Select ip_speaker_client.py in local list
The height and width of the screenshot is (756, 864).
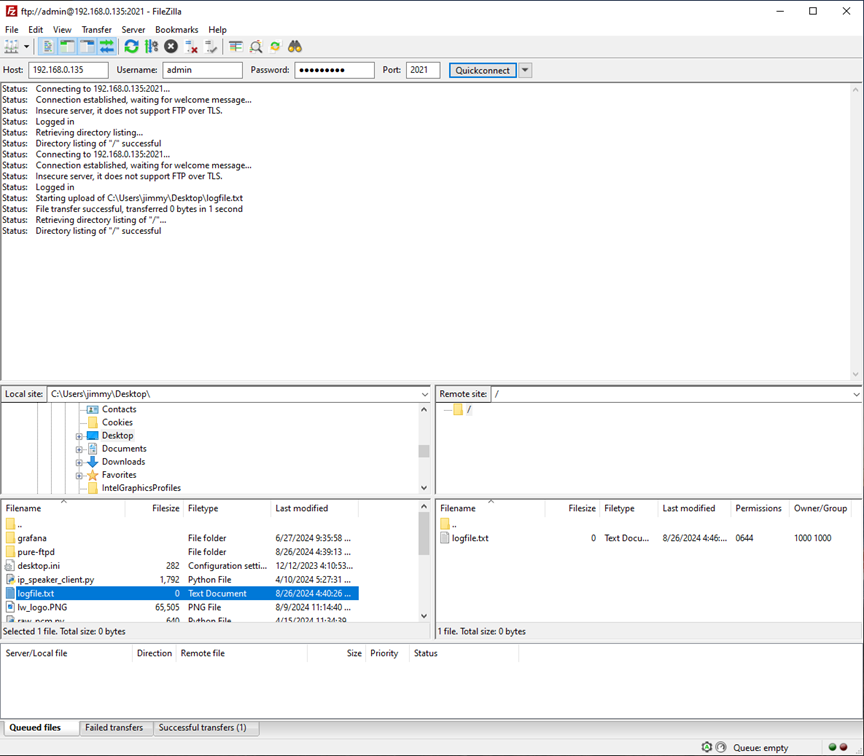coord(56,580)
